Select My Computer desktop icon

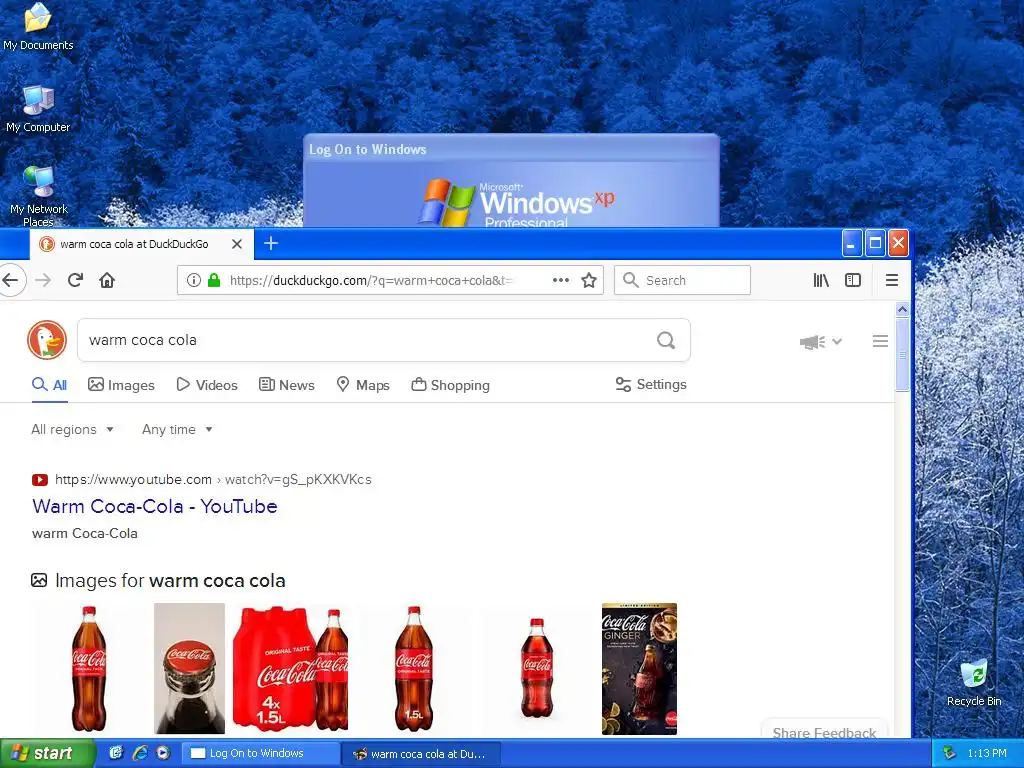[38, 109]
